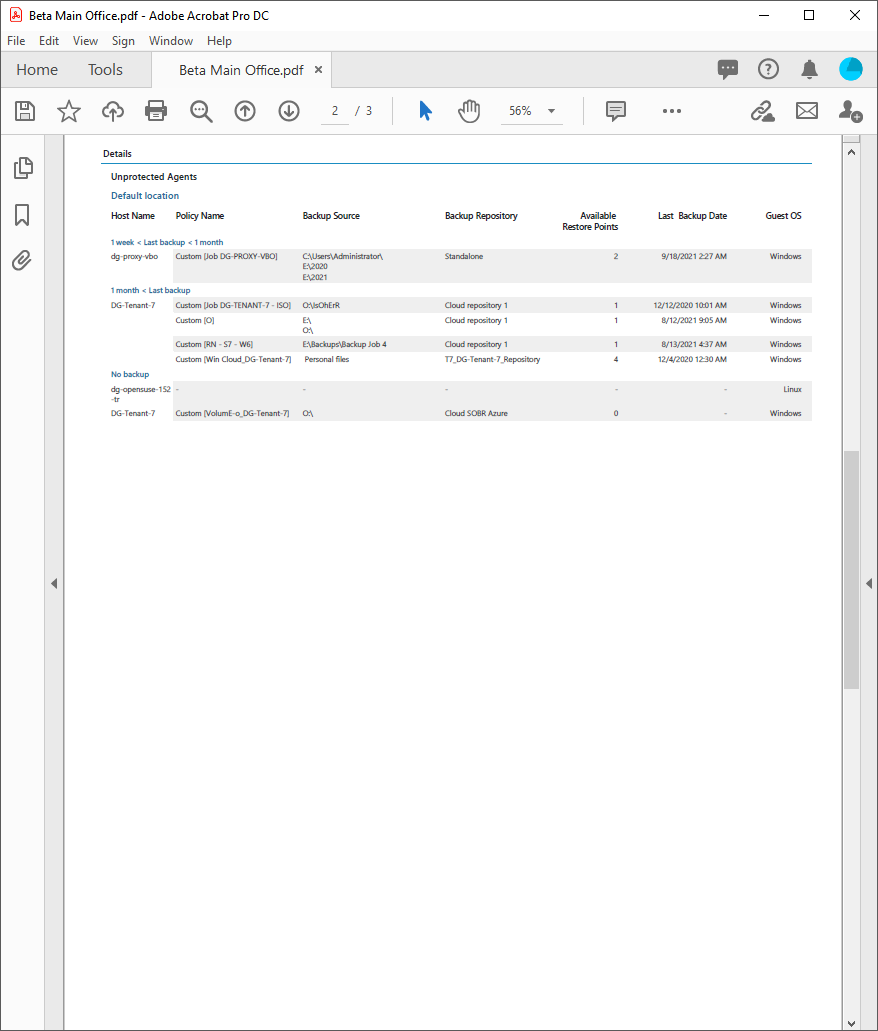Image resolution: width=878 pixels, height=1031 pixels.
Task: Click the 'Standalone' repository cell
Action: [x=464, y=256]
